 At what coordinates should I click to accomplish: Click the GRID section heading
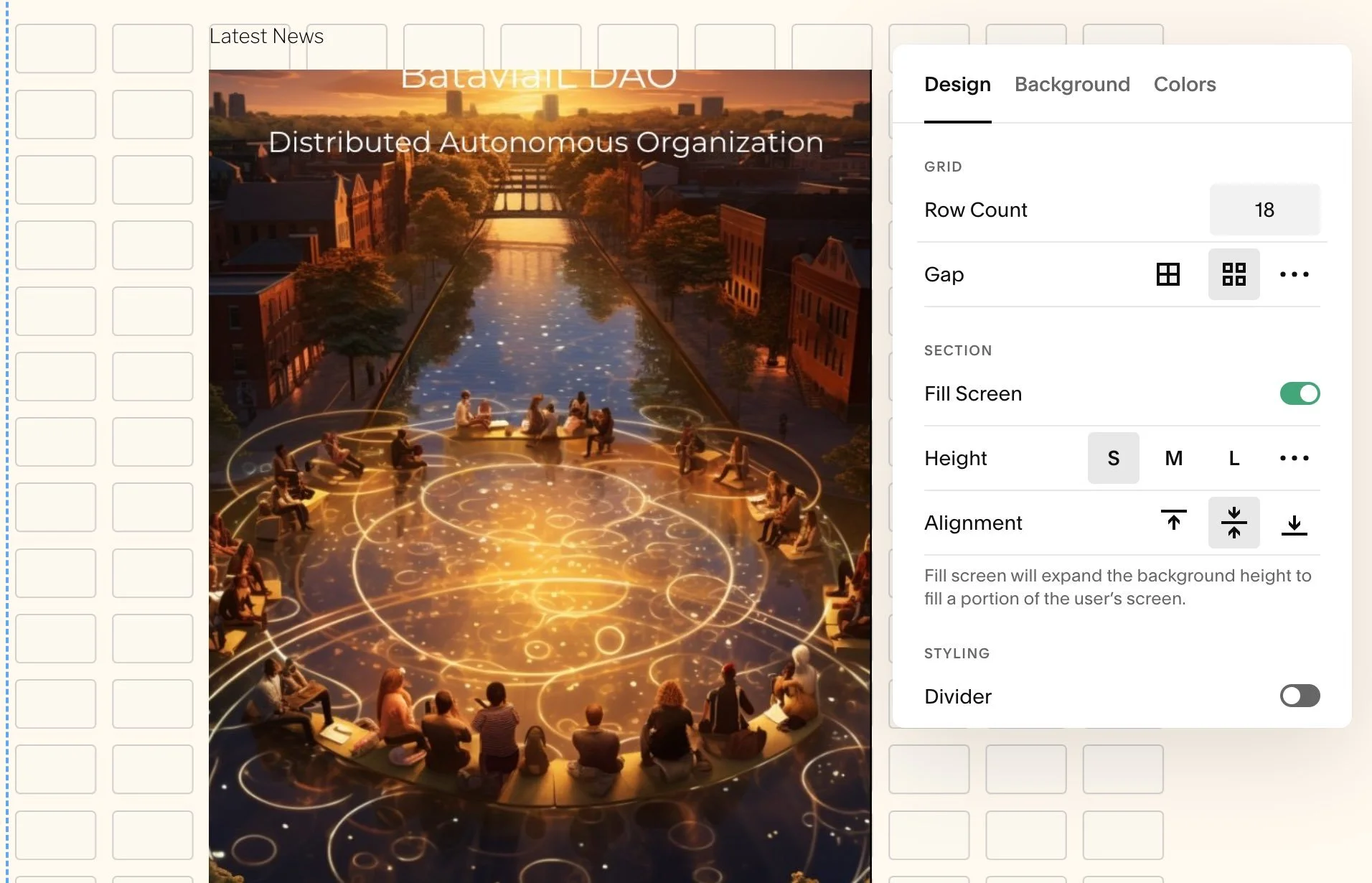coord(942,167)
